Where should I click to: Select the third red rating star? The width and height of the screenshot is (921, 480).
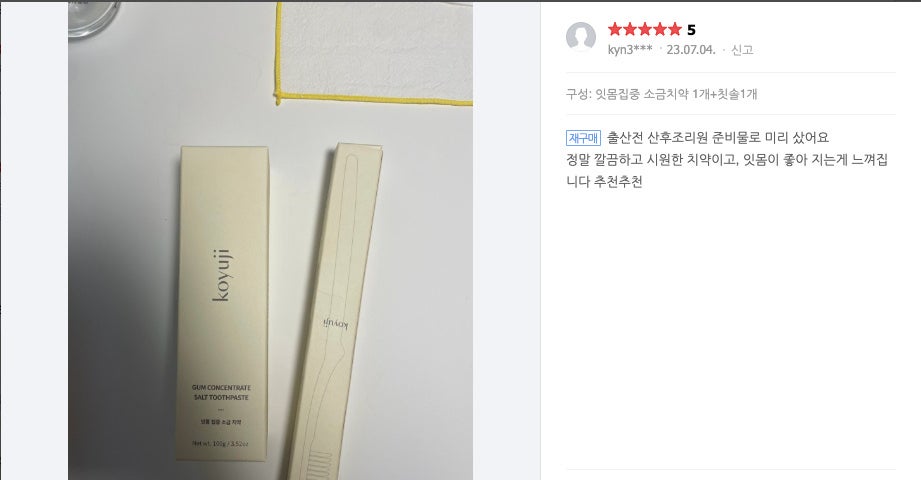point(644,29)
